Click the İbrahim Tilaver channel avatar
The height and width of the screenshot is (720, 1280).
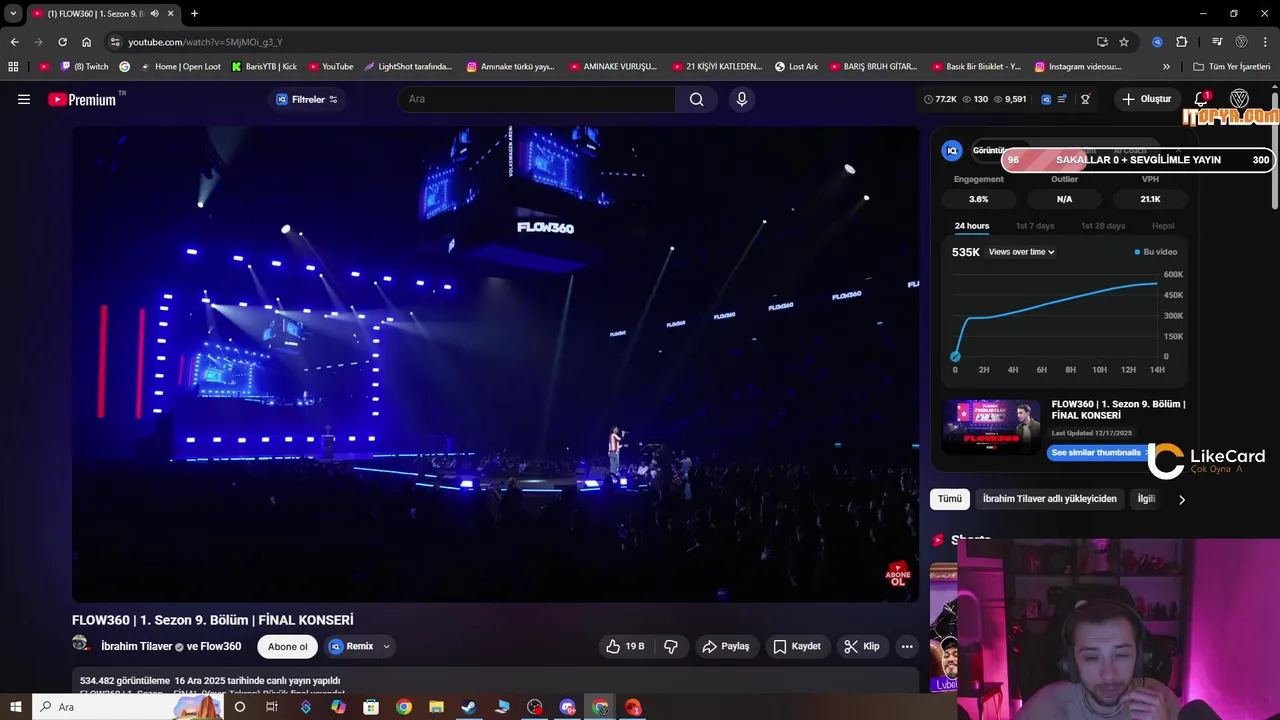[81, 645]
